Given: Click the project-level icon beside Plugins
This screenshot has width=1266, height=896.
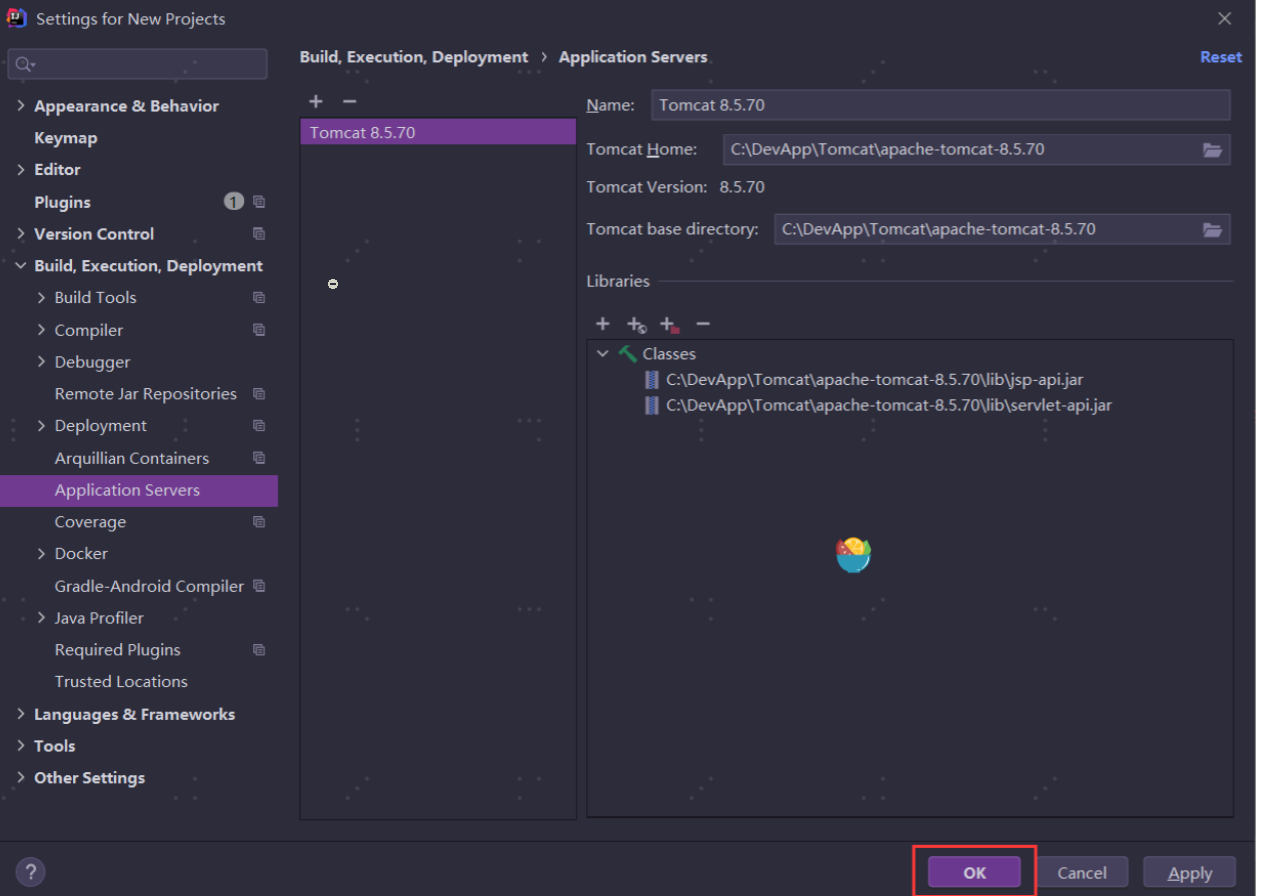Looking at the screenshot, I should pyautogui.click(x=259, y=202).
